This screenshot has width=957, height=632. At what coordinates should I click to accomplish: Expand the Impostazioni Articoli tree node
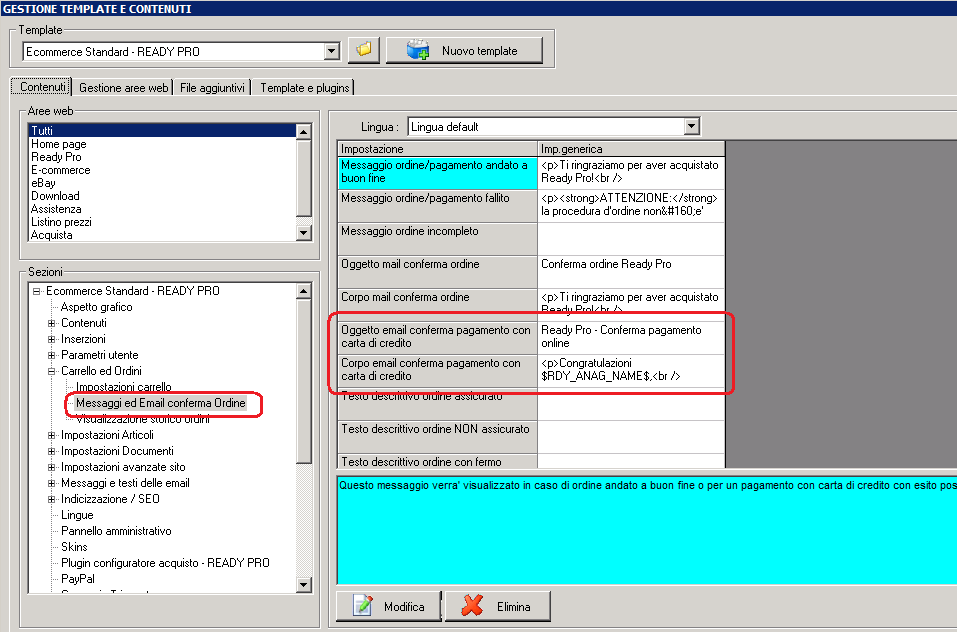(x=52, y=435)
